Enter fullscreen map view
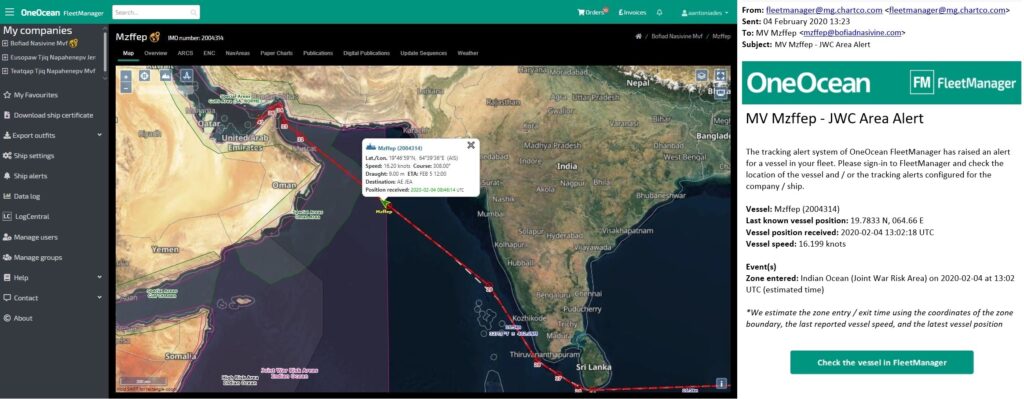The image size is (1024, 399). coord(720,76)
